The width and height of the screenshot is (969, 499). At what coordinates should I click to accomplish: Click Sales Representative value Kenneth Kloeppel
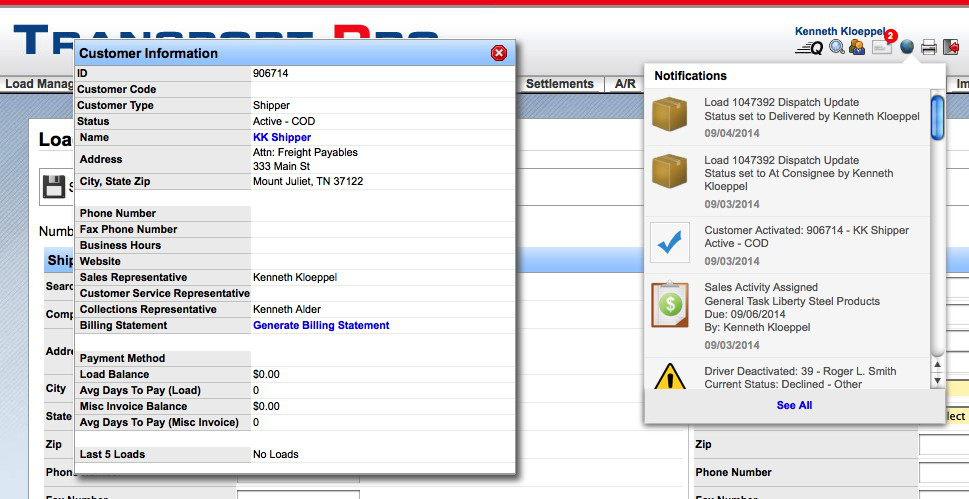point(295,277)
